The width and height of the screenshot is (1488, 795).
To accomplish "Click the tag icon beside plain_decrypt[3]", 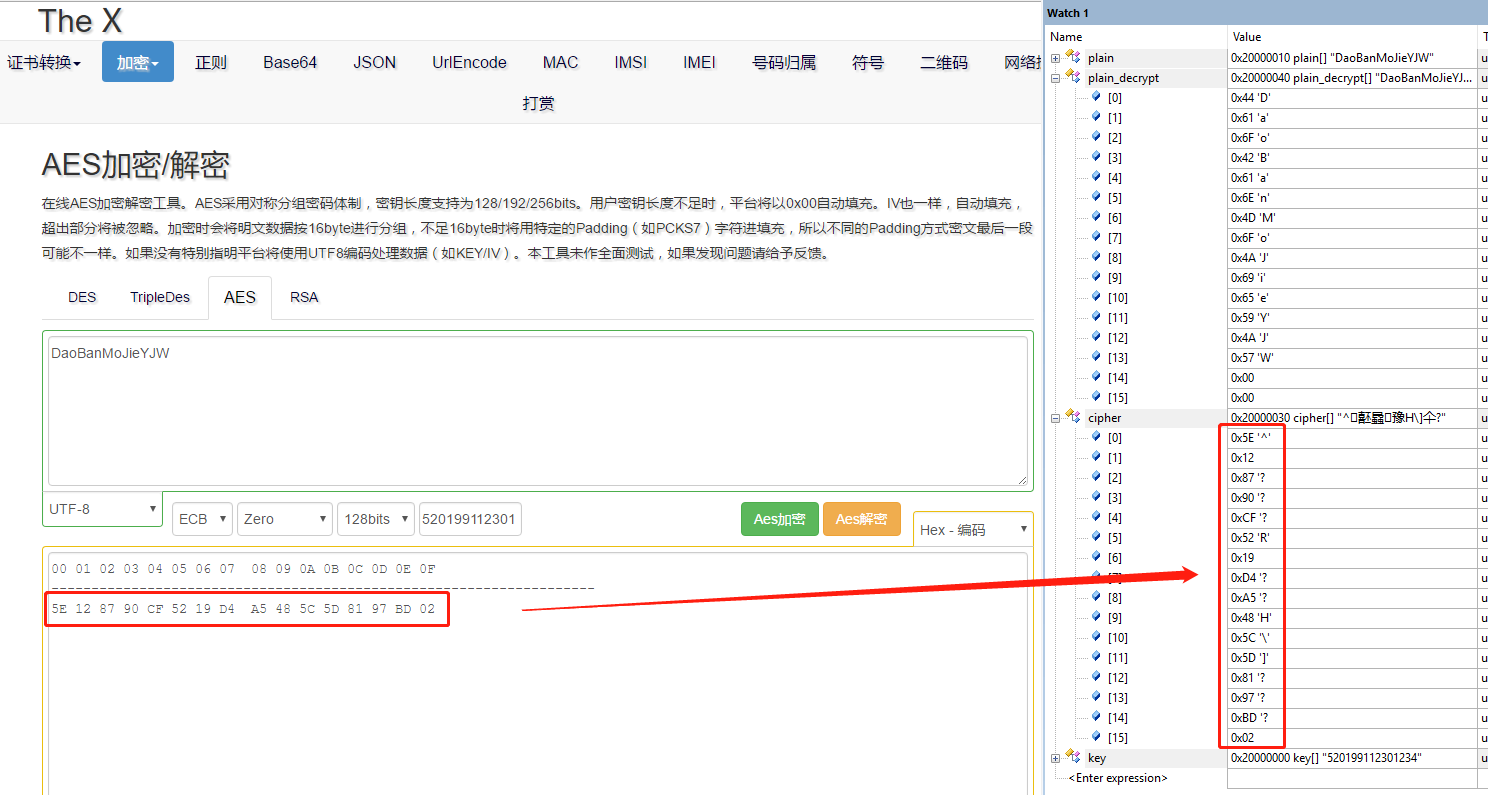I will coord(1096,157).
